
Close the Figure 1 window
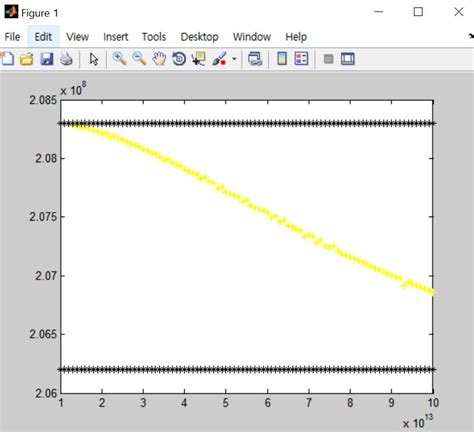click(459, 12)
